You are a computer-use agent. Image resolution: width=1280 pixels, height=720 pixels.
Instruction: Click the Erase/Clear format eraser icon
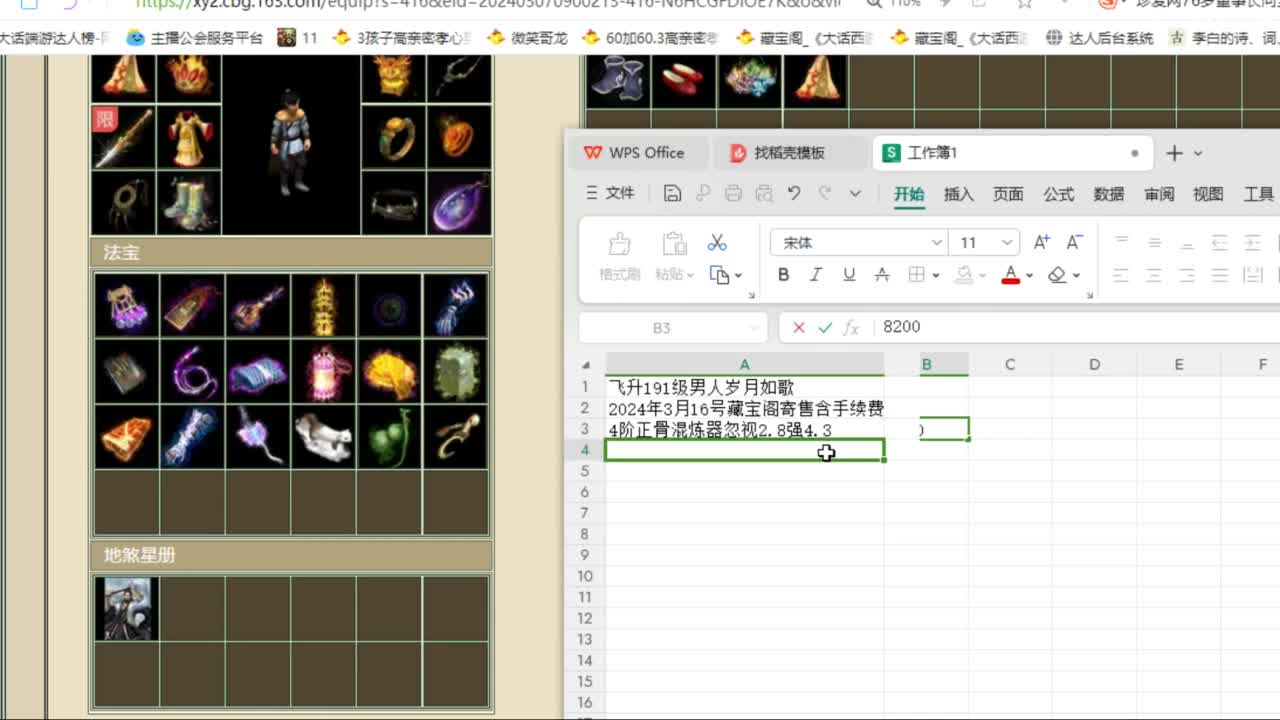coord(1057,275)
